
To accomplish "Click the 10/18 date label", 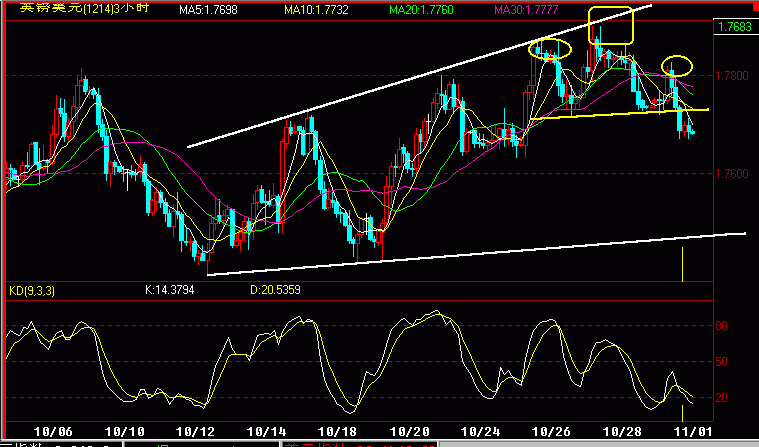I will [337, 431].
